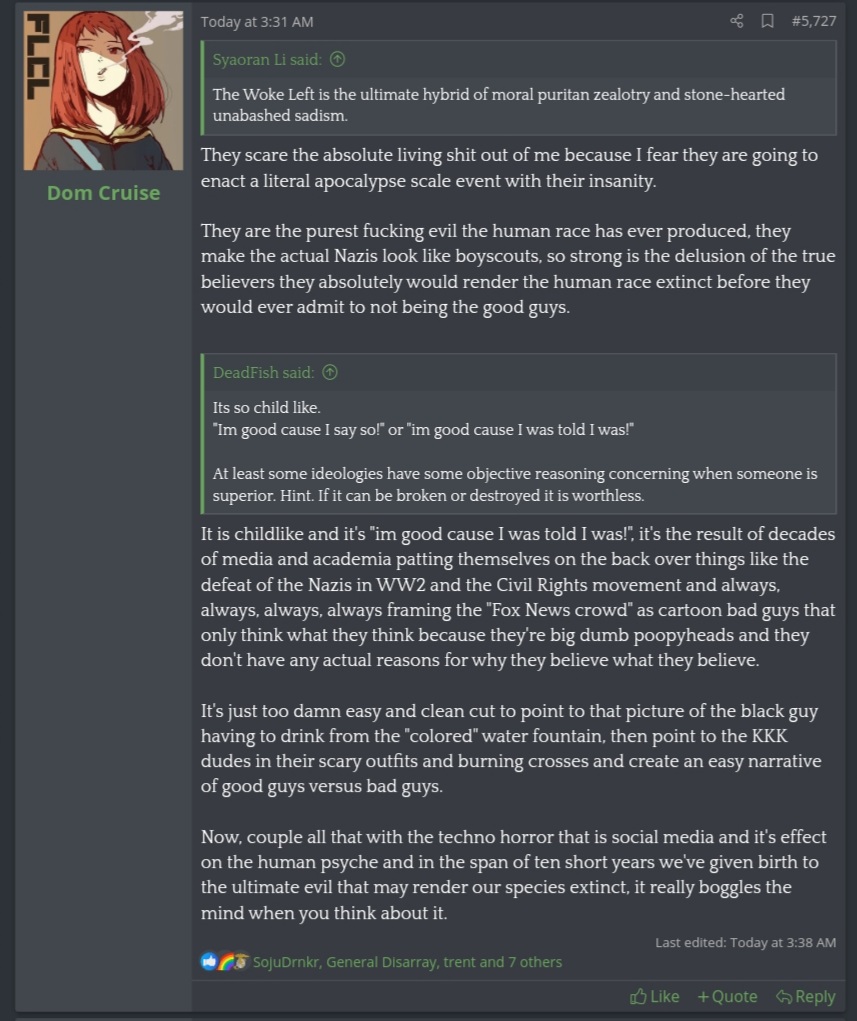Show the 7 others who reacted
Image resolution: width=857 pixels, height=1021 pixels.
(534, 962)
